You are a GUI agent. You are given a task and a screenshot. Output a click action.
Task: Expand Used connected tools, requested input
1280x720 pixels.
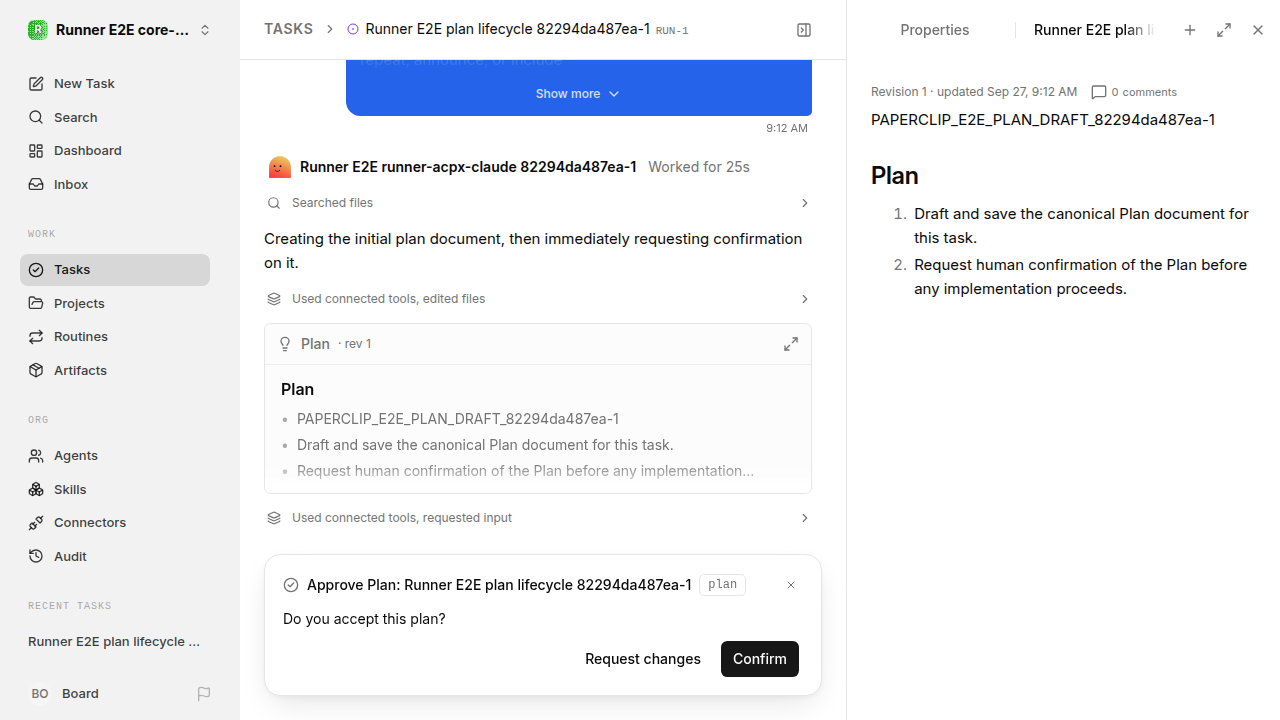(x=538, y=518)
